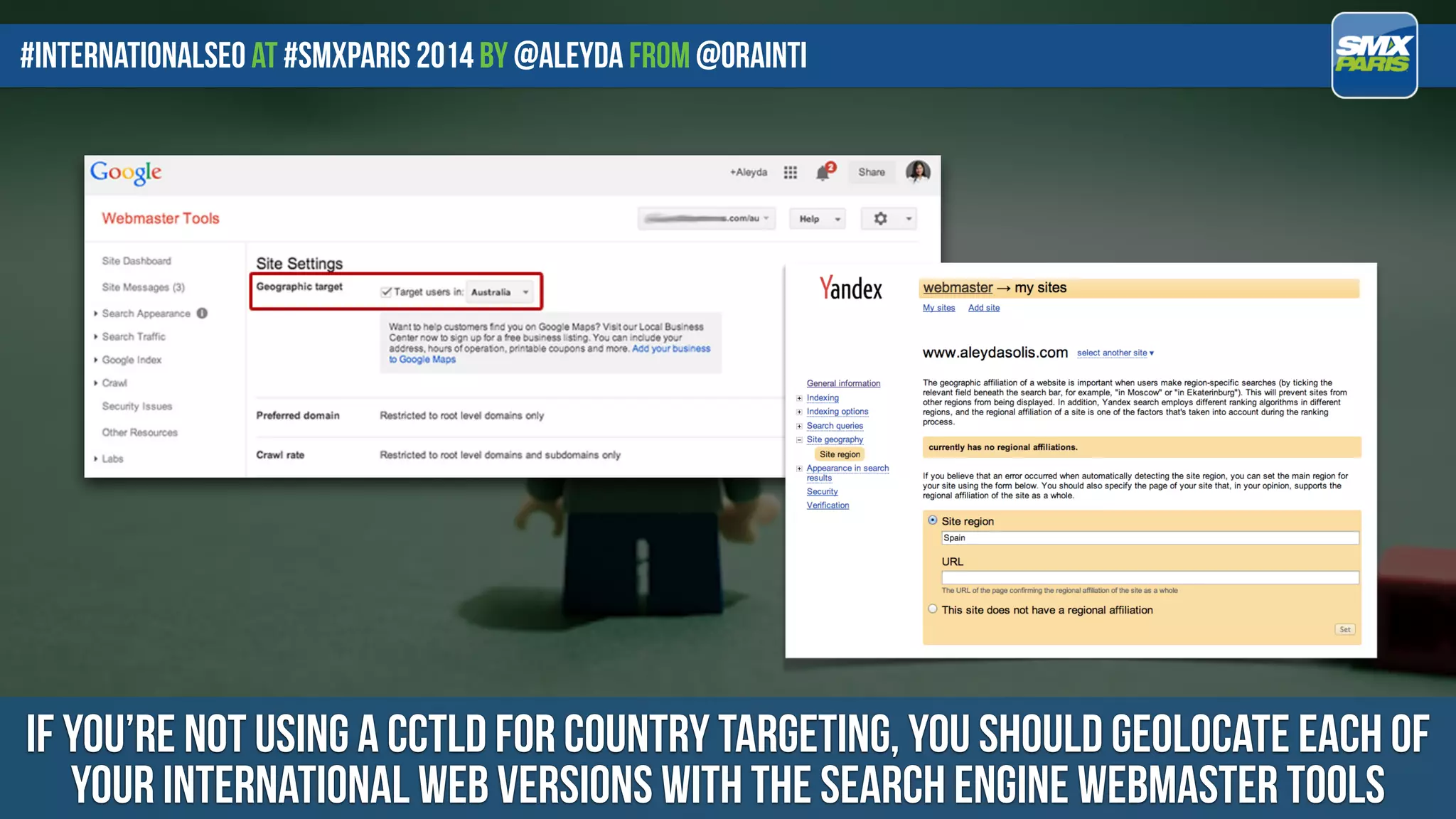Open Other Resources in sidebar

pos(139,432)
